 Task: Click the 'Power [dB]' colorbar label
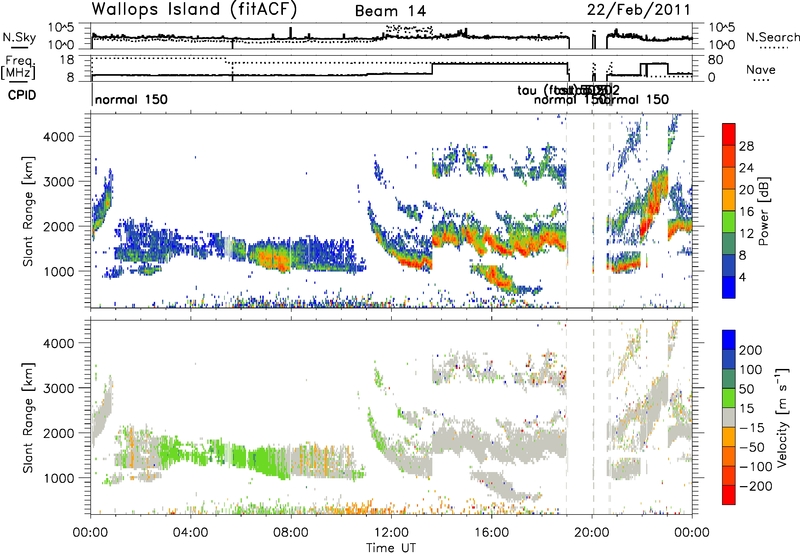(x=764, y=211)
